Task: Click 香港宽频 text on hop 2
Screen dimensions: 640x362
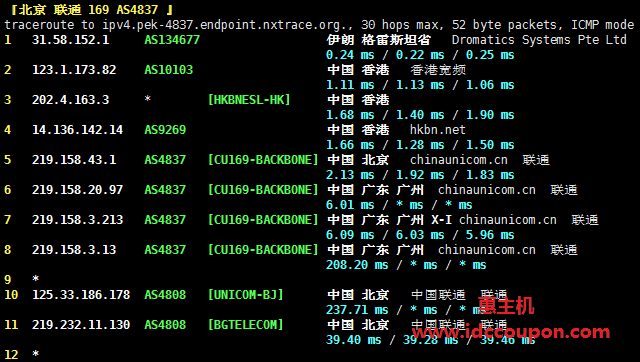Action: [438, 70]
